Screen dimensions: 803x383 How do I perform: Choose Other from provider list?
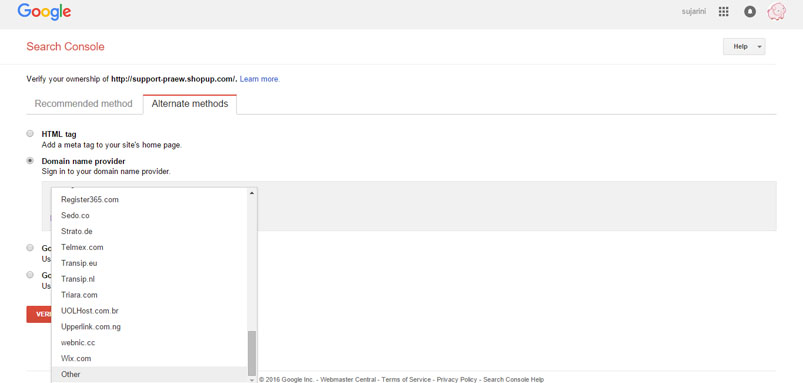(x=150, y=374)
